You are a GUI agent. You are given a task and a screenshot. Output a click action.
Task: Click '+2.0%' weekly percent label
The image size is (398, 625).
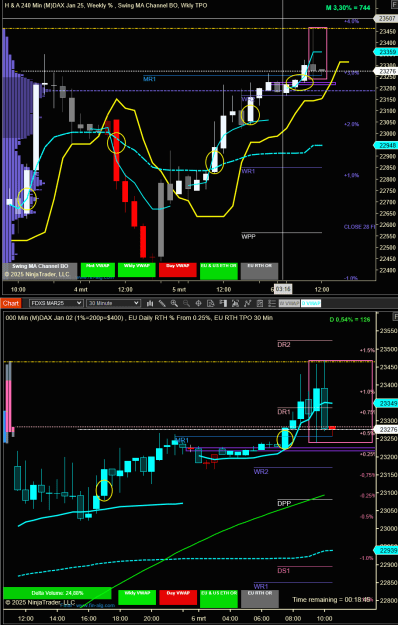pos(351,124)
